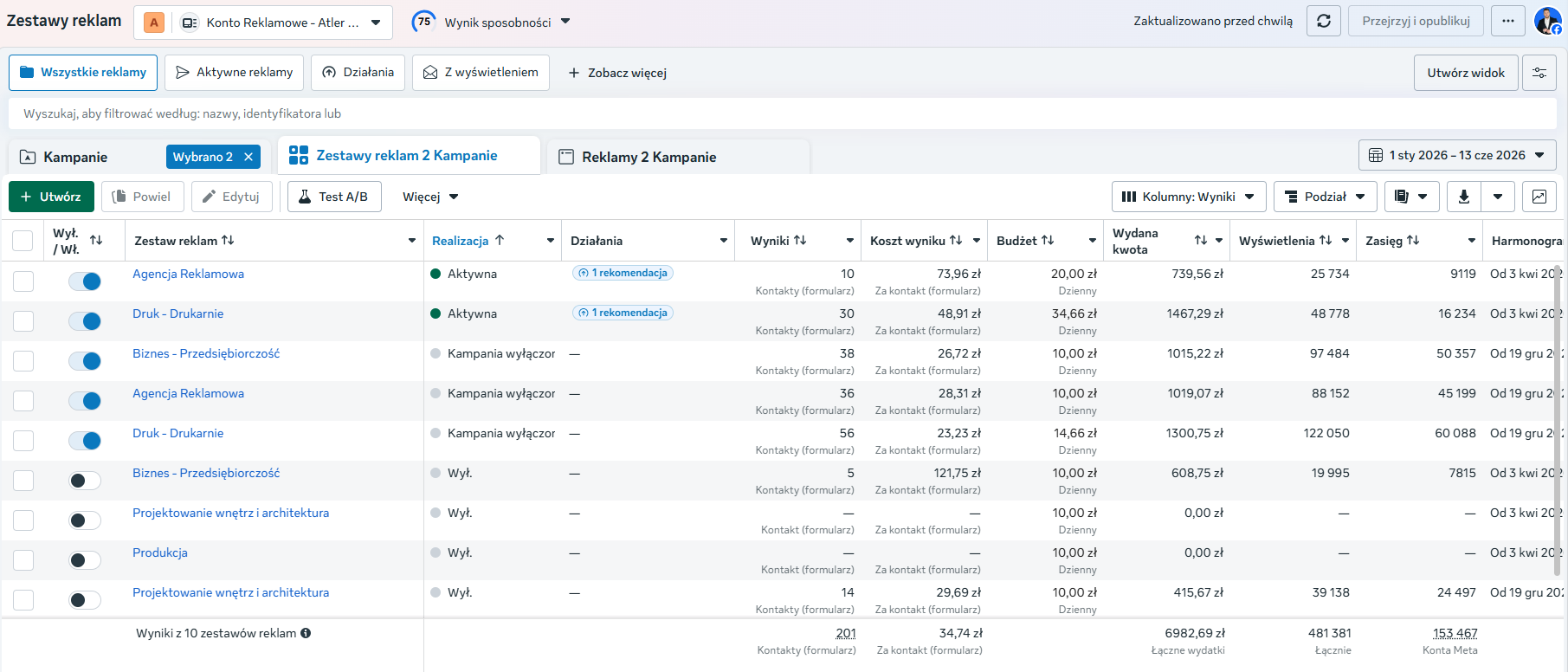1568x672 pixels.
Task: Sort by Zasięg column arrows
Action: (x=1413, y=240)
